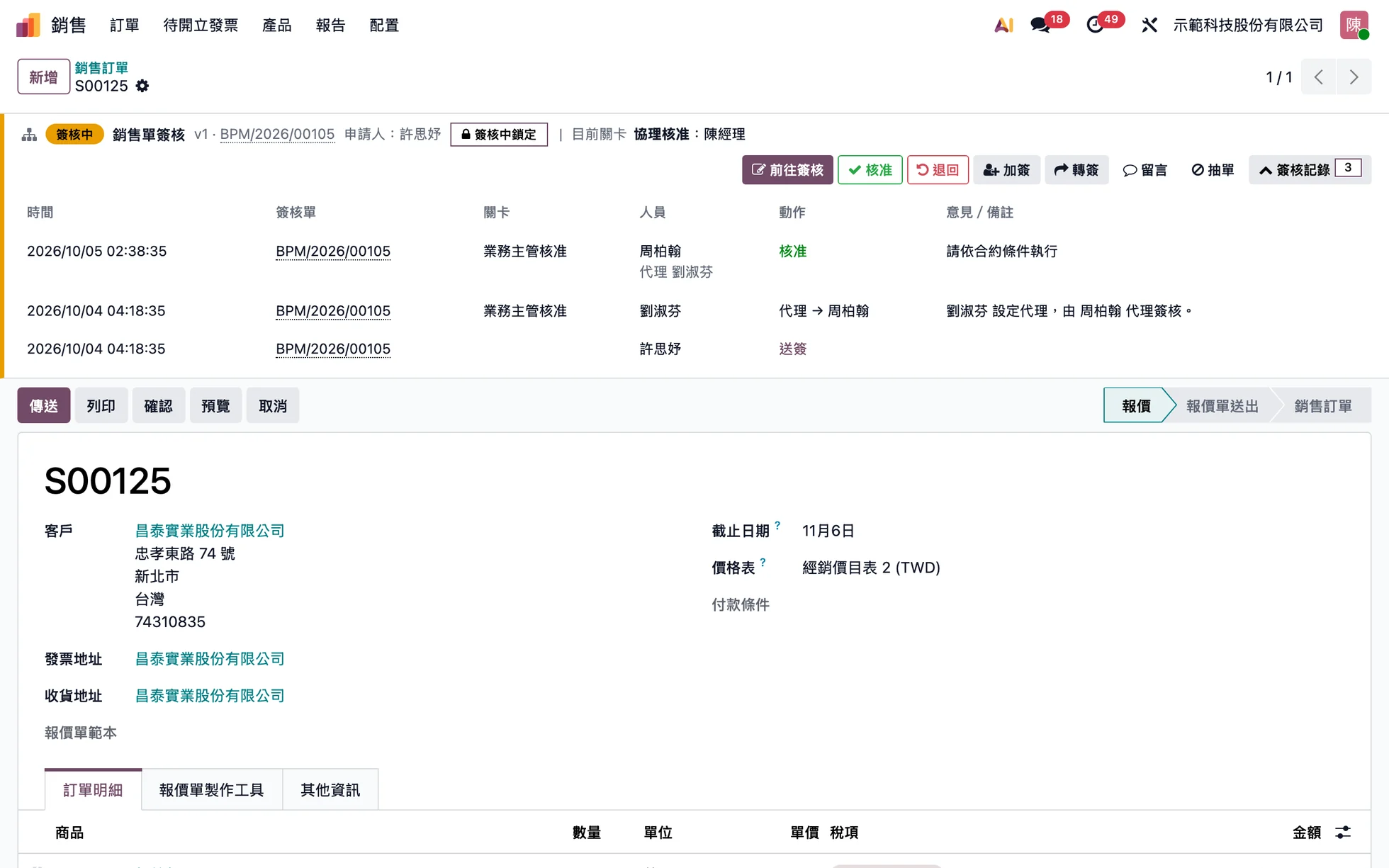
Task: Click the 價格表 field 經銷價目表 2 (TWD)
Action: (x=871, y=568)
